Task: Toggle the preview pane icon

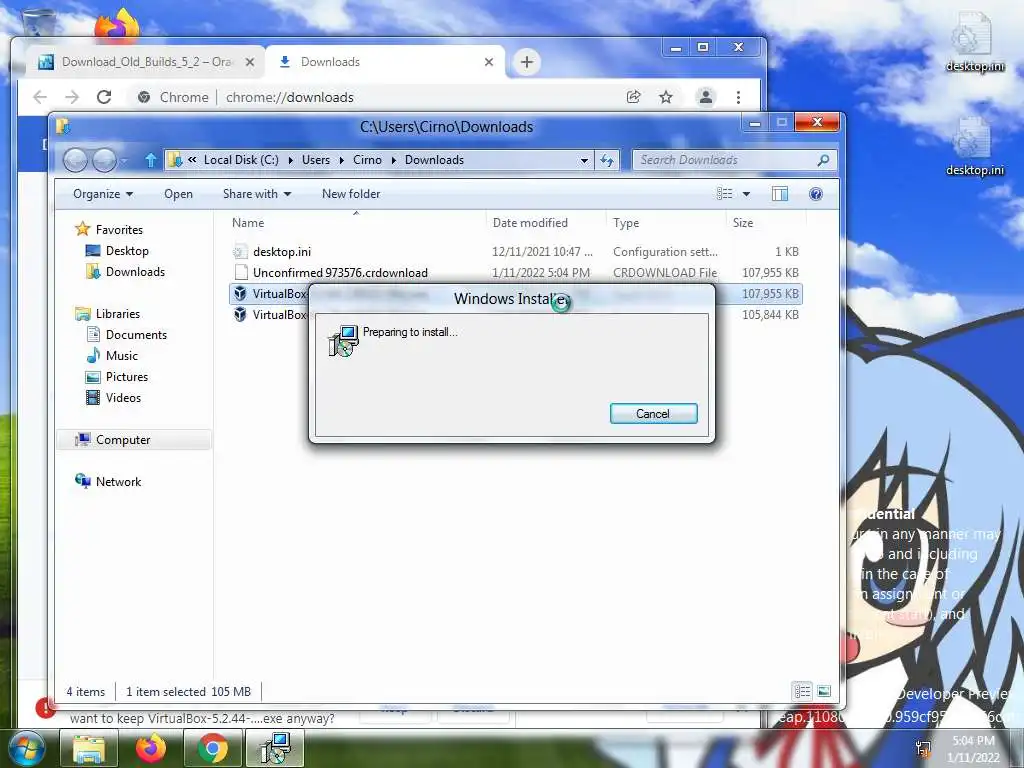Action: coord(780,194)
